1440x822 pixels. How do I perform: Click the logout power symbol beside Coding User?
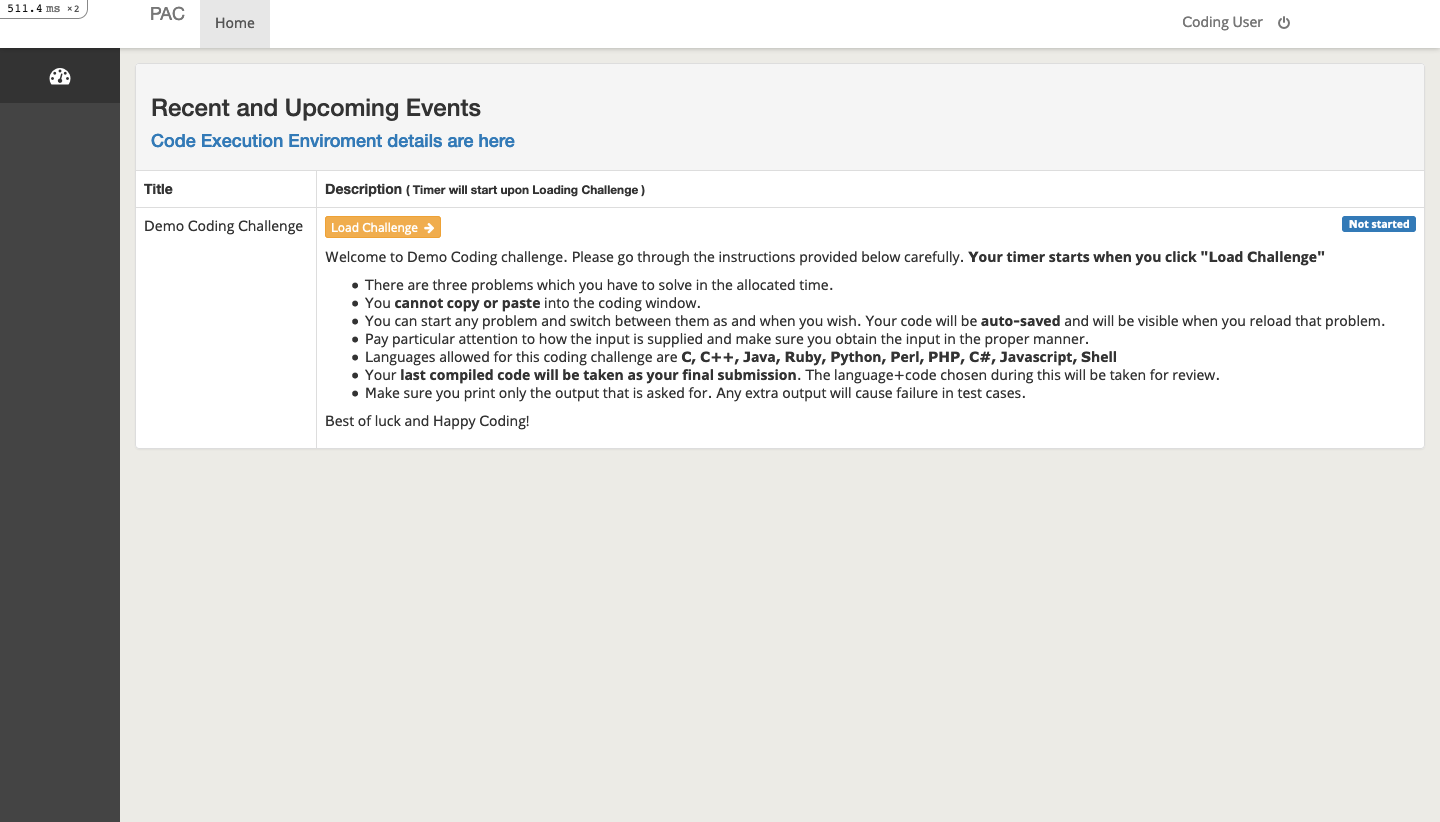tap(1283, 22)
